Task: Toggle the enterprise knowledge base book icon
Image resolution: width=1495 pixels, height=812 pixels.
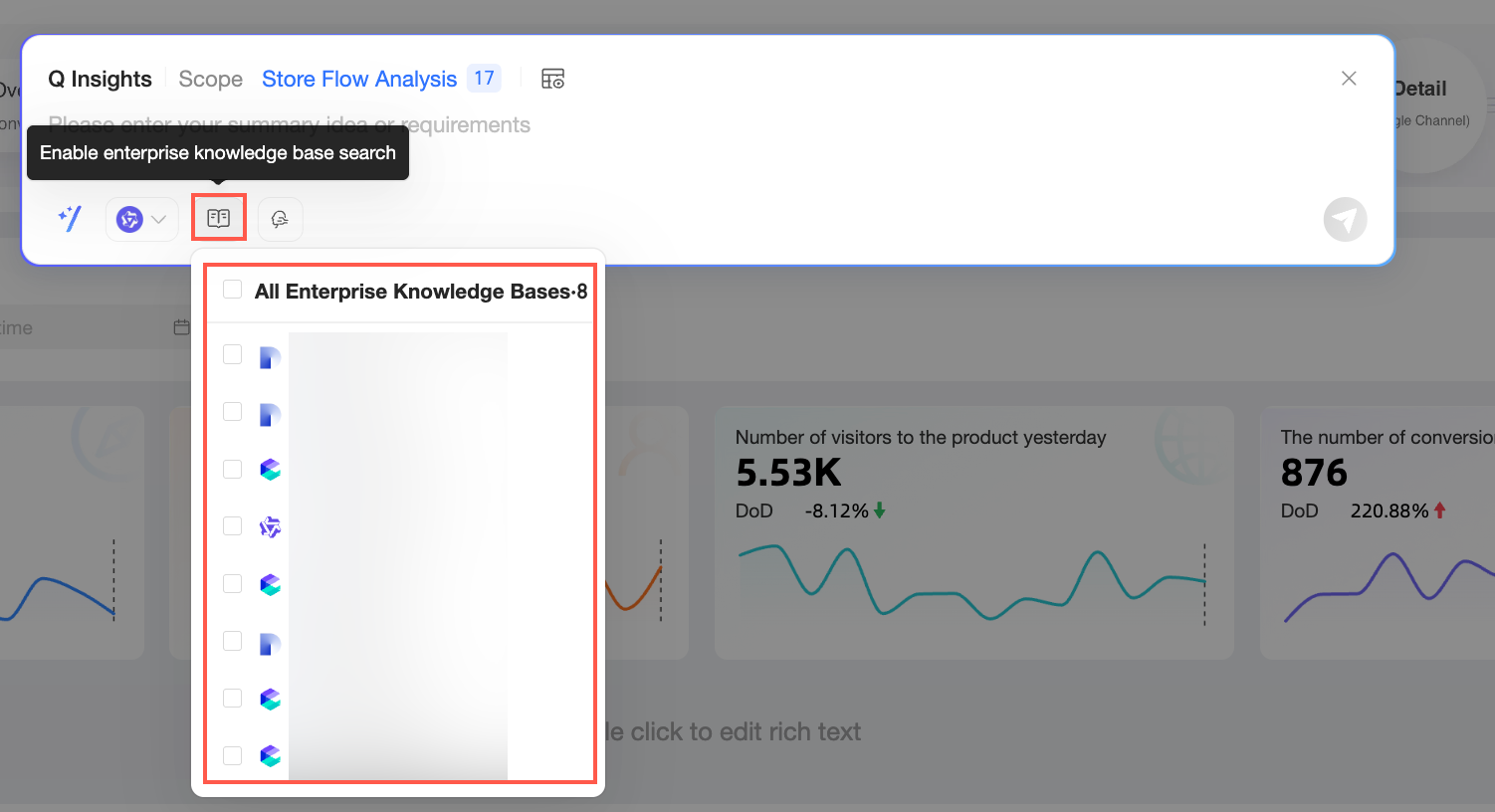Action: pos(219,218)
